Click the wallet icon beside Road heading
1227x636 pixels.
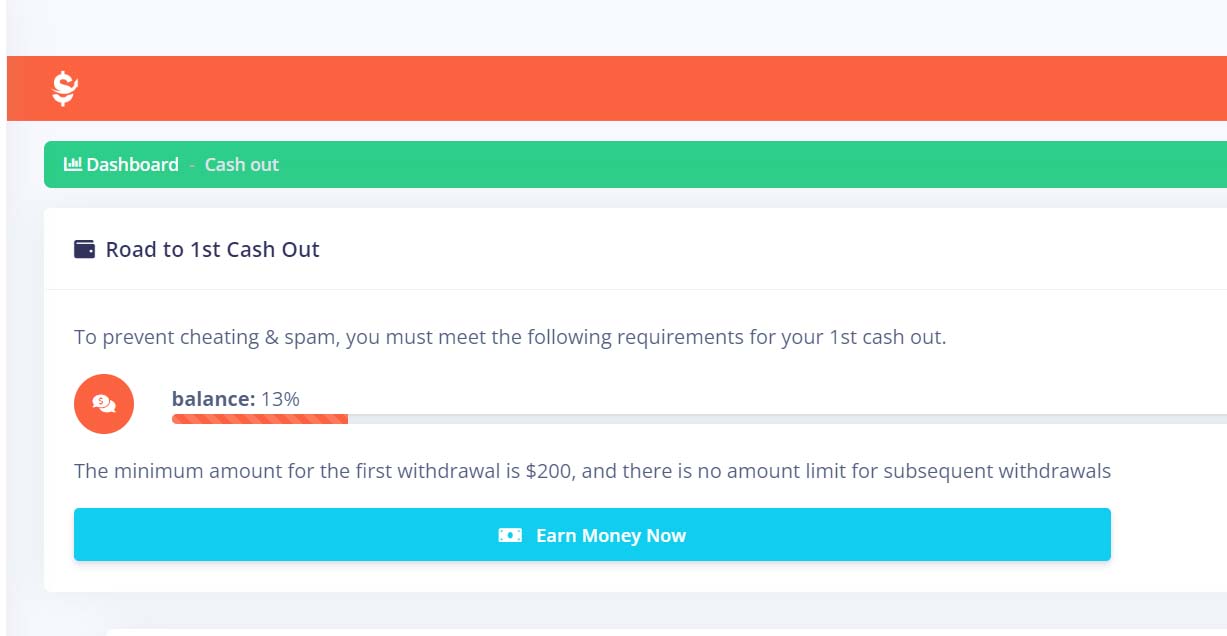coord(85,249)
